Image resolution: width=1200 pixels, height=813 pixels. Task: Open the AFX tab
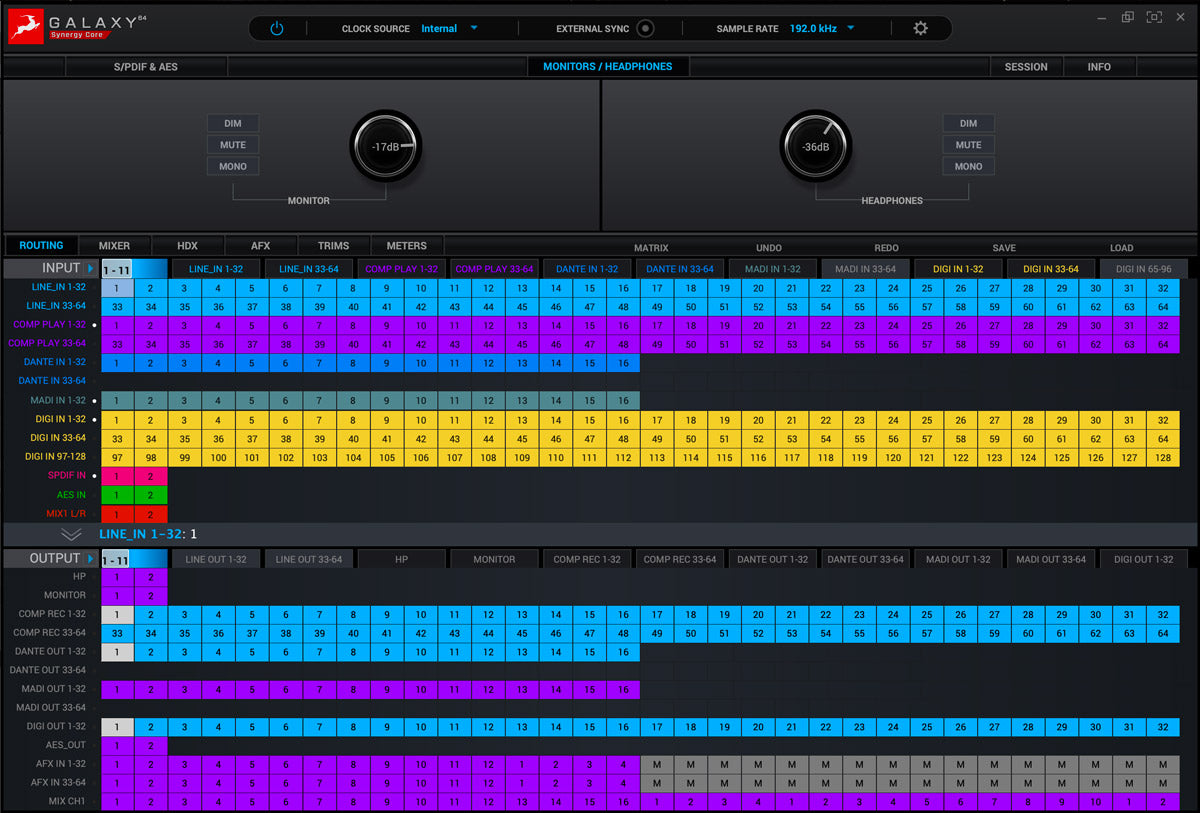tap(260, 246)
